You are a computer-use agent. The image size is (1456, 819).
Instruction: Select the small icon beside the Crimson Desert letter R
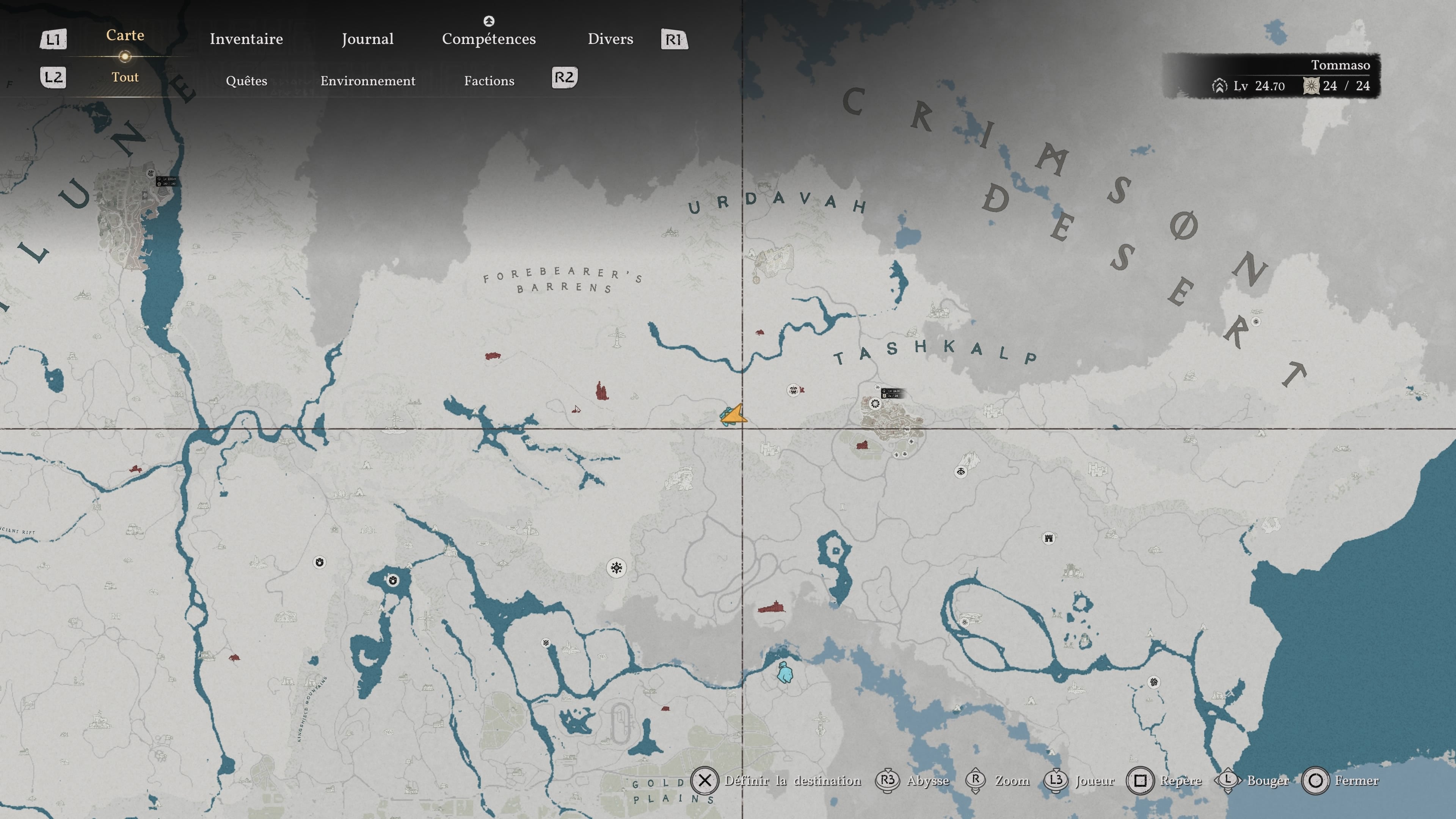[1256, 322]
